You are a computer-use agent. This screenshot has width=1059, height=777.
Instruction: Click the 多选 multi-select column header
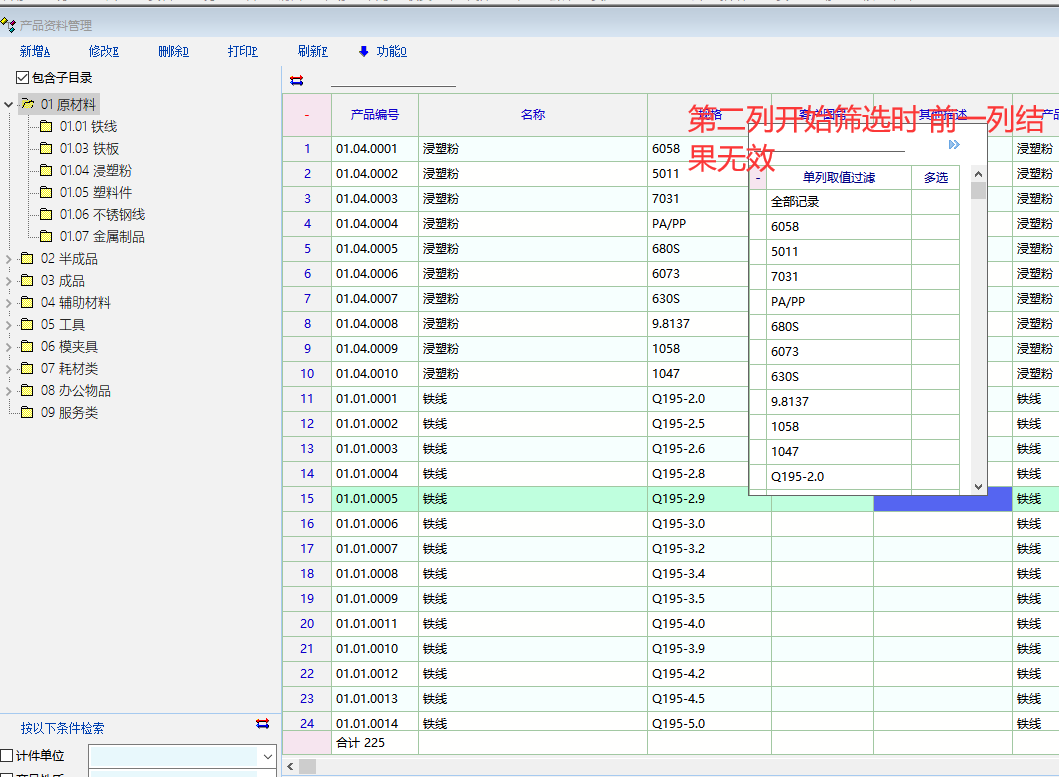coord(935,177)
